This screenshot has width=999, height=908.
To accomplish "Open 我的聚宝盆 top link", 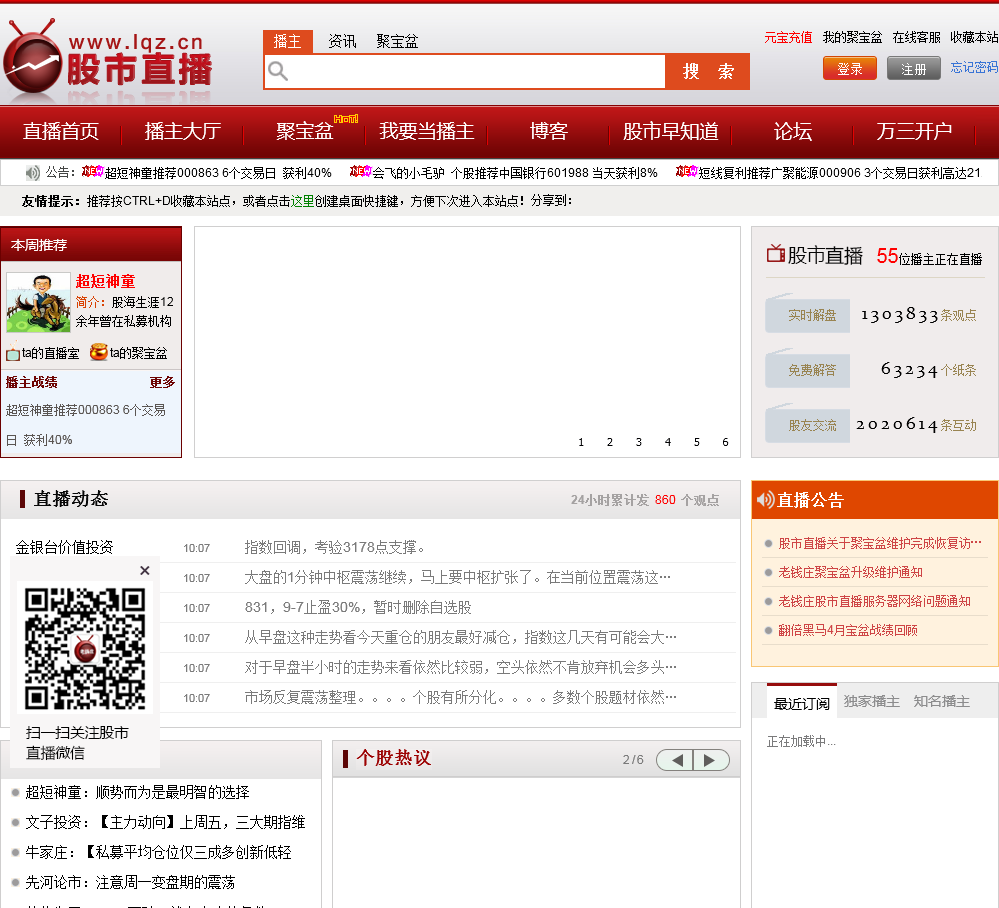I will [x=852, y=38].
